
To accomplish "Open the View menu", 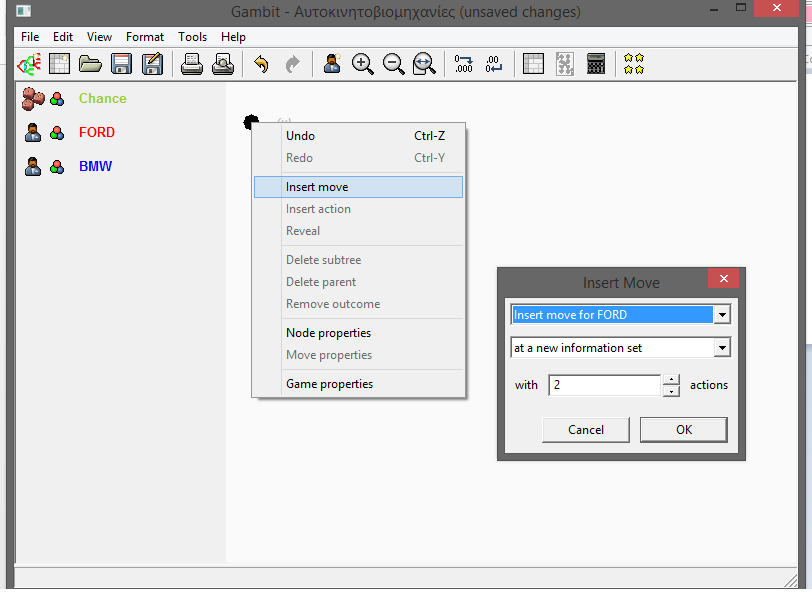I will coord(99,37).
